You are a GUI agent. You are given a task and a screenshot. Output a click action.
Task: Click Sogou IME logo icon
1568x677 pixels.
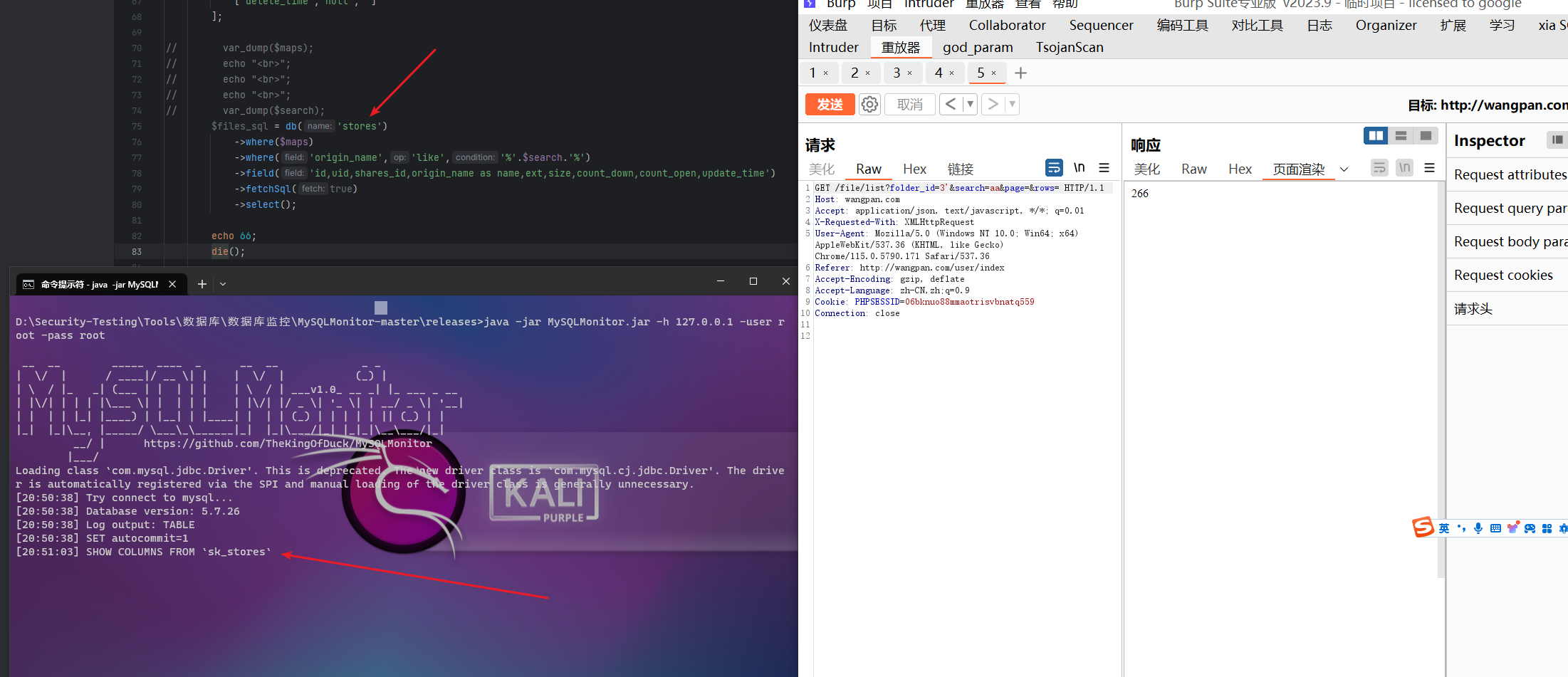(1423, 528)
